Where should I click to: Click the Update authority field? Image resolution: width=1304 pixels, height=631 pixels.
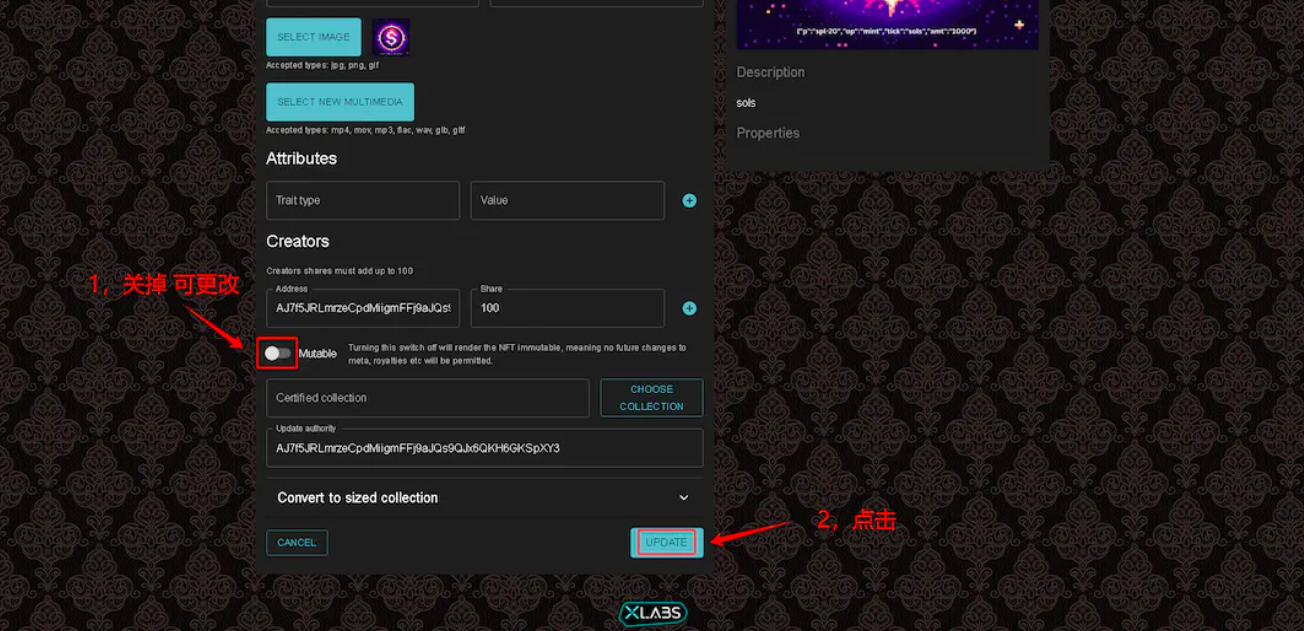tap(484, 448)
